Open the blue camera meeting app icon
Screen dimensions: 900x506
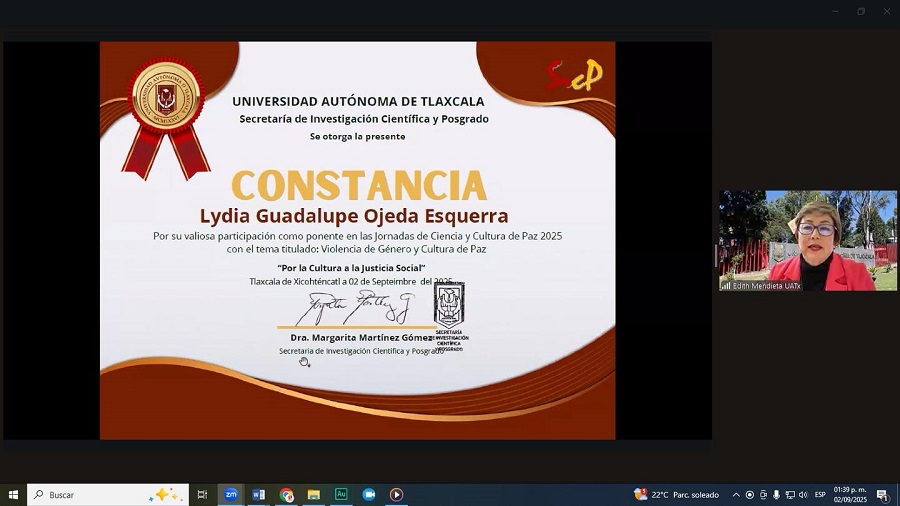(368, 495)
